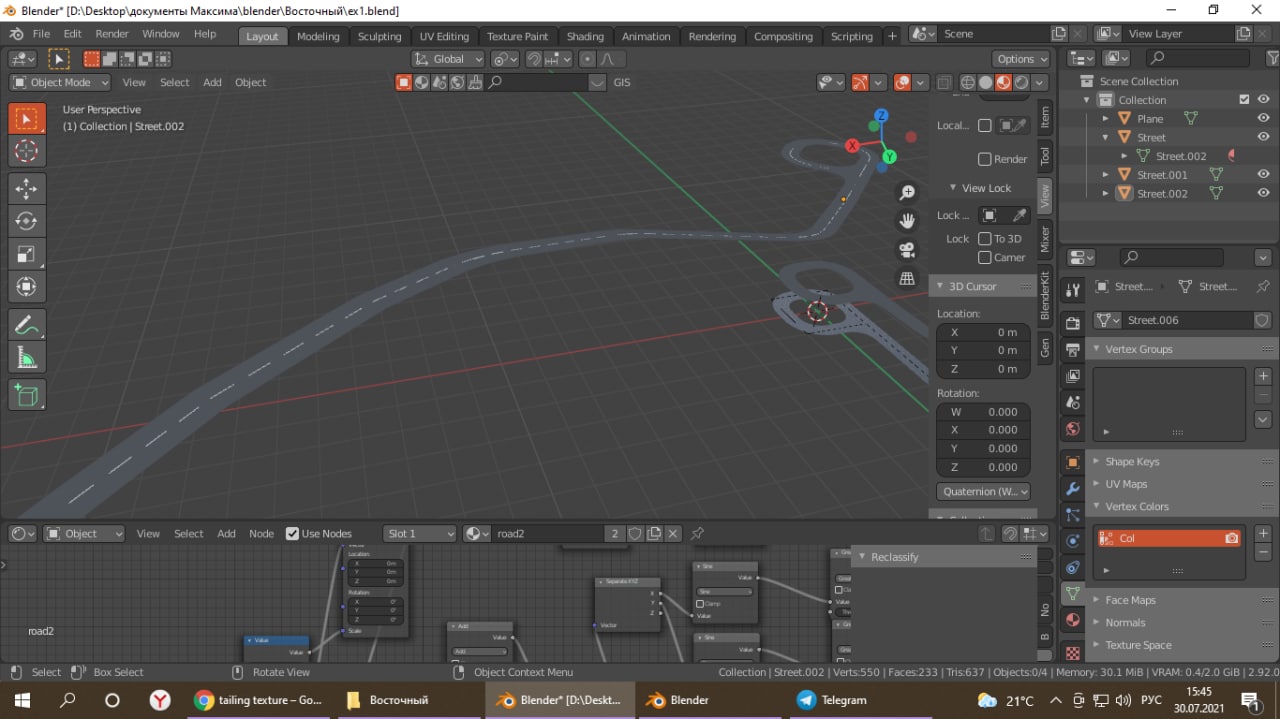This screenshot has height=719, width=1280.
Task: Select the Add Cube tool
Action: [x=27, y=396]
